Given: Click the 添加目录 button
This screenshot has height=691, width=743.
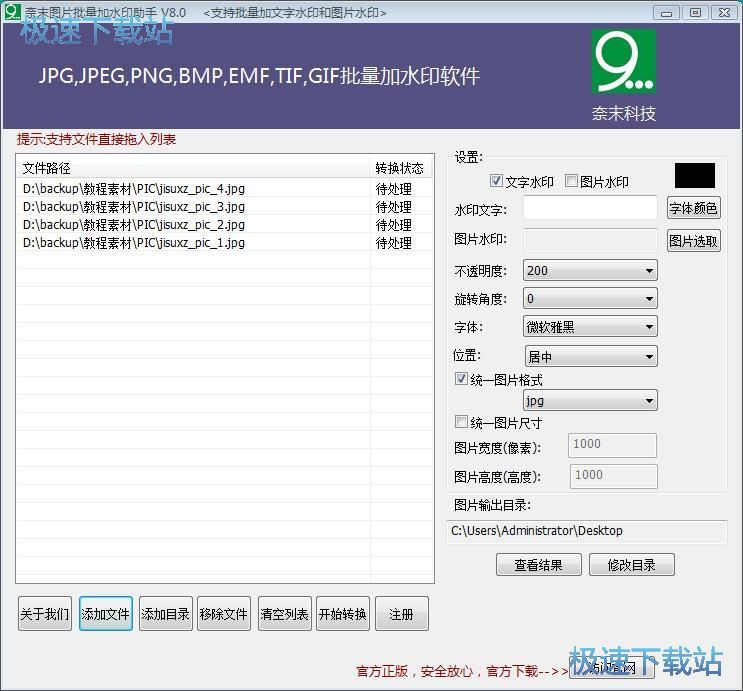Looking at the screenshot, I should [x=166, y=614].
